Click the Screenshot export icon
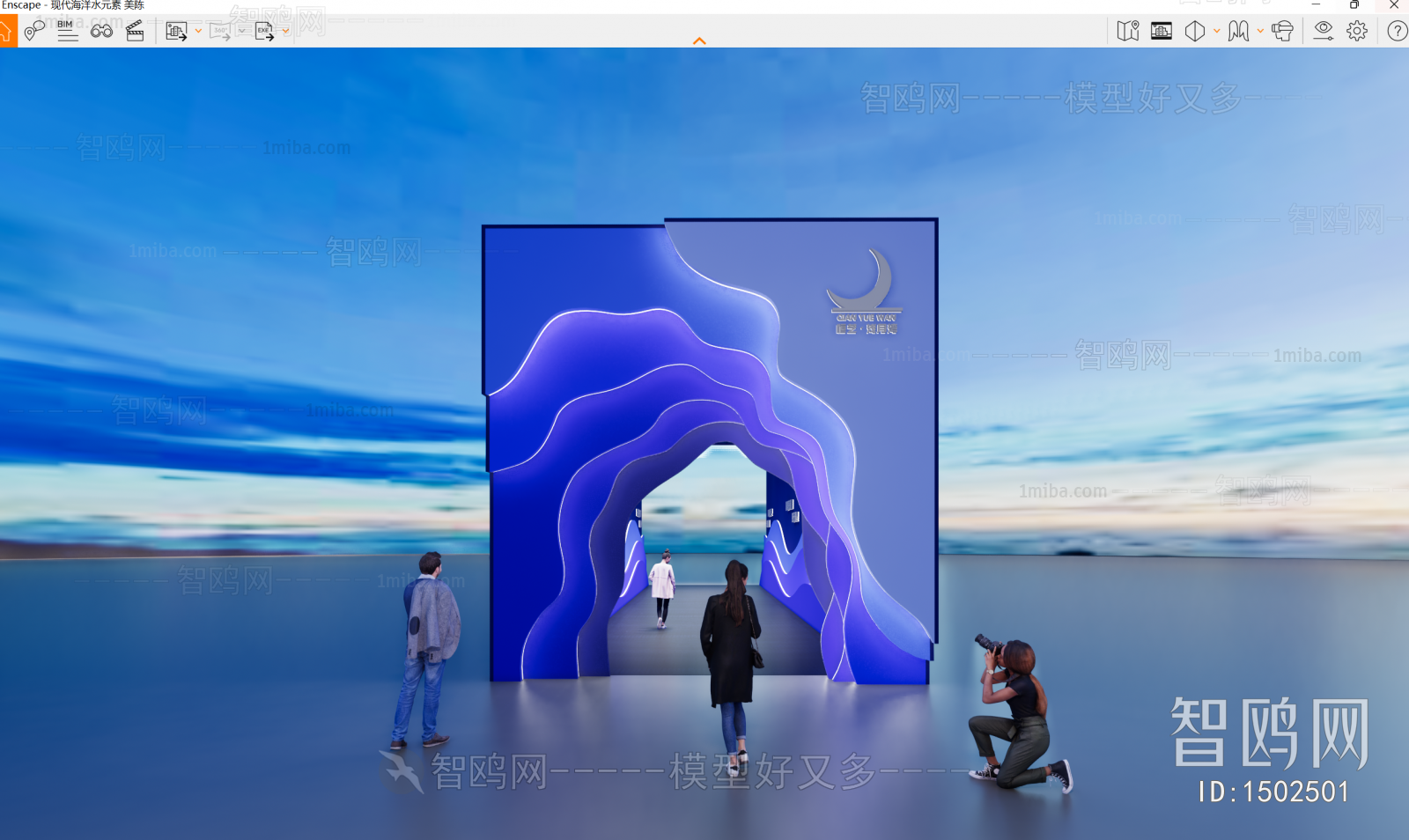This screenshot has height=840, width=1409. coord(176,32)
